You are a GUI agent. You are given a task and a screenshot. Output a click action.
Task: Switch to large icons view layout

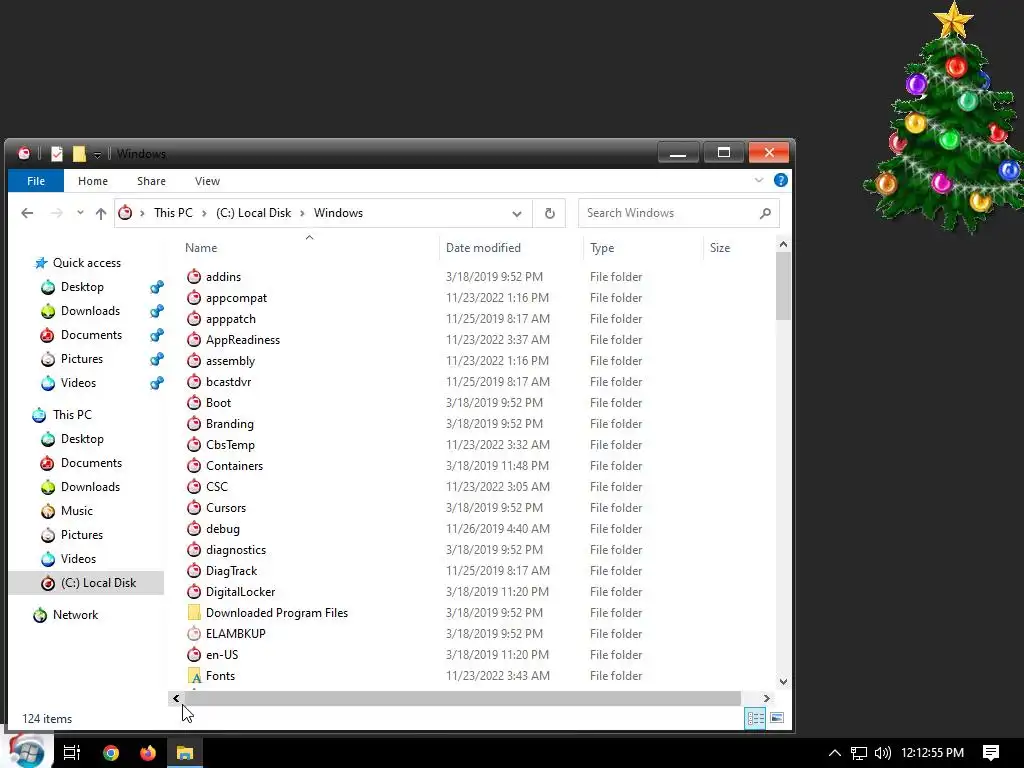pos(776,718)
